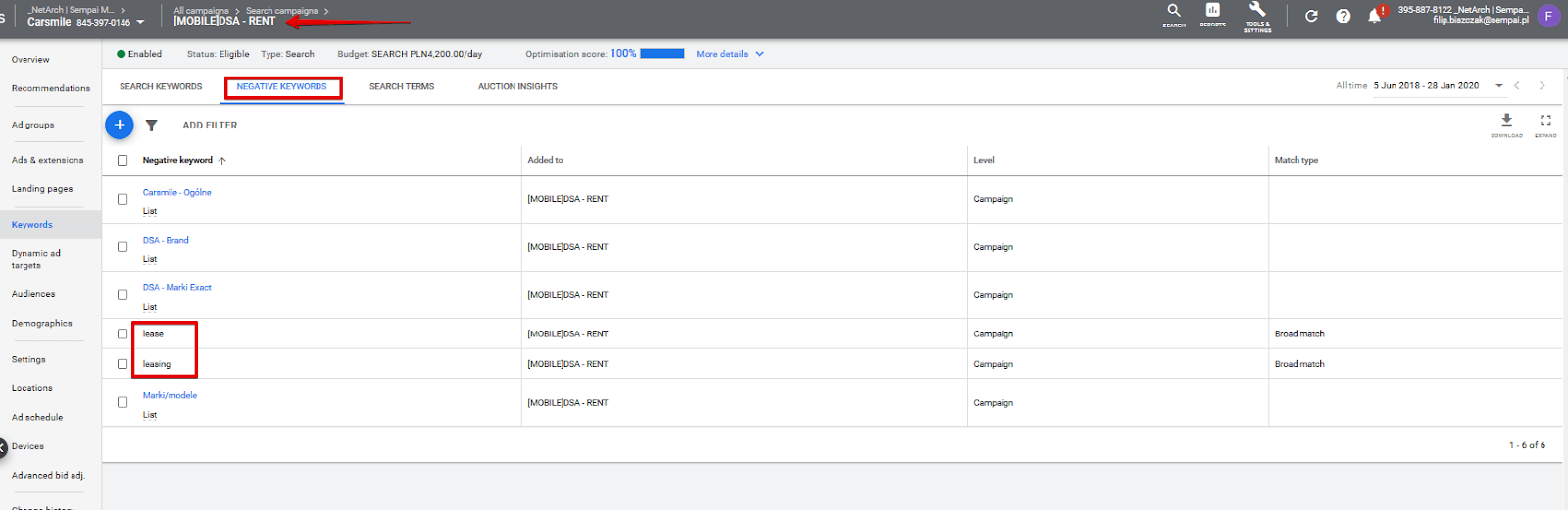This screenshot has width=1568, height=510.
Task: Open the Reports icon
Action: point(1212,15)
